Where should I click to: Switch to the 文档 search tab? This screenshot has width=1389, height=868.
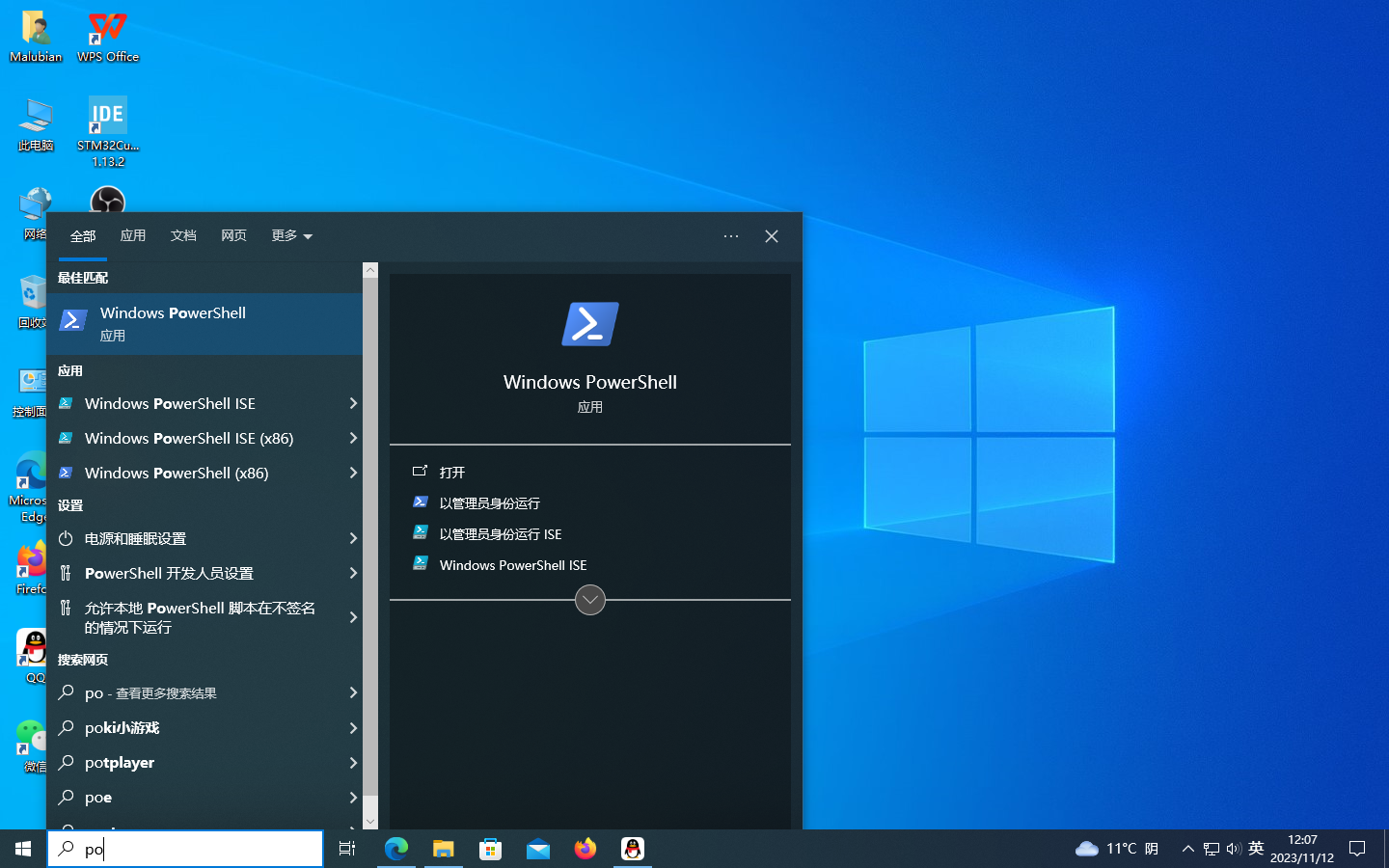point(183,236)
